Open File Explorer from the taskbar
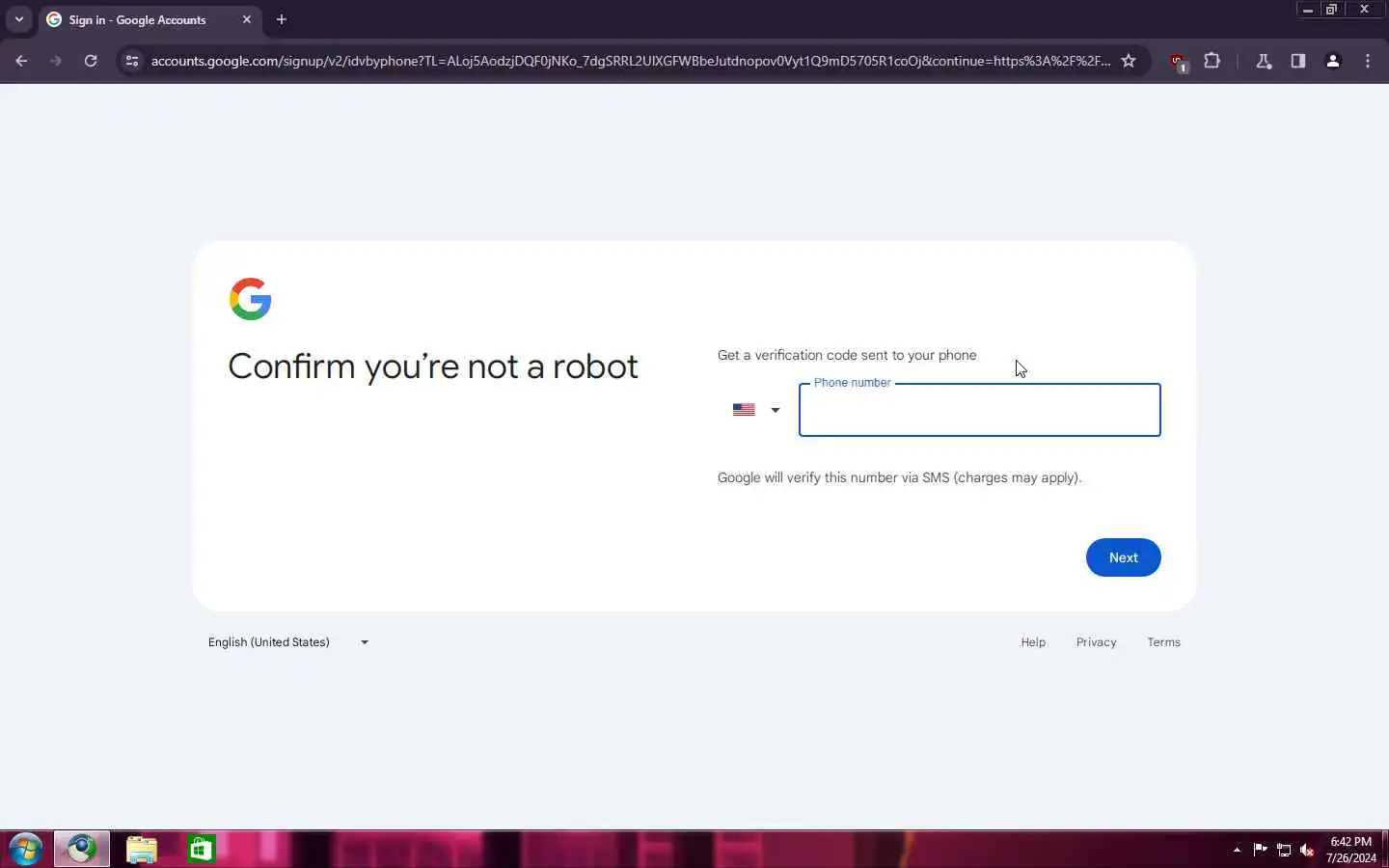Image resolution: width=1389 pixels, height=868 pixels. pos(142,849)
